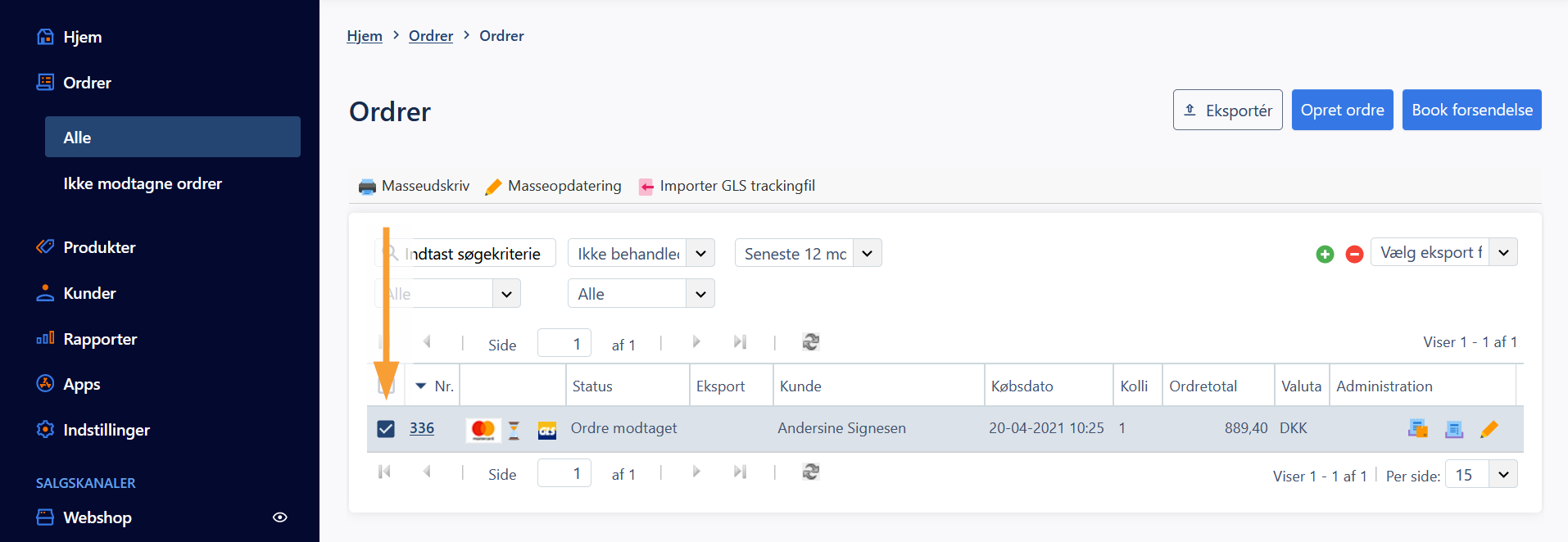Click the refresh icon in the top pagination bar
The height and width of the screenshot is (542, 1568).
tap(810, 342)
